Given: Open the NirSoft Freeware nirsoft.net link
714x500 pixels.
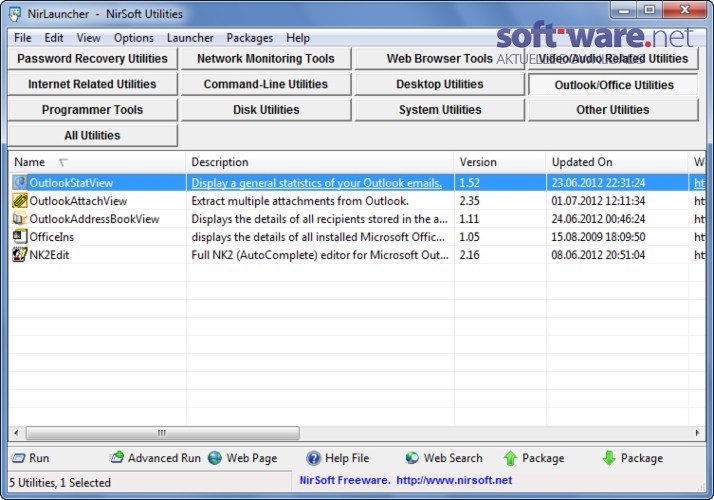Looking at the screenshot, I should tap(406, 480).
